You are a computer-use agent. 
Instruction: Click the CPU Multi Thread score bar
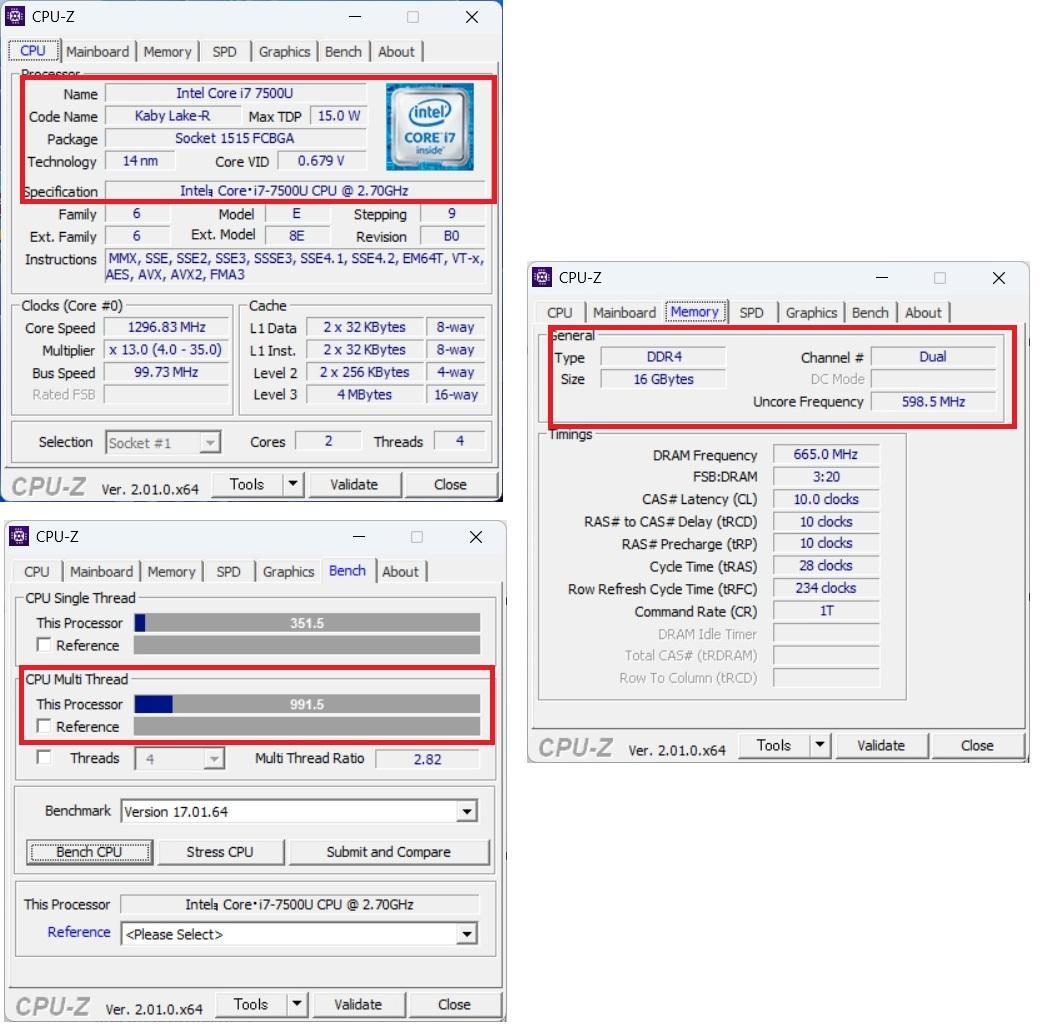coord(306,704)
